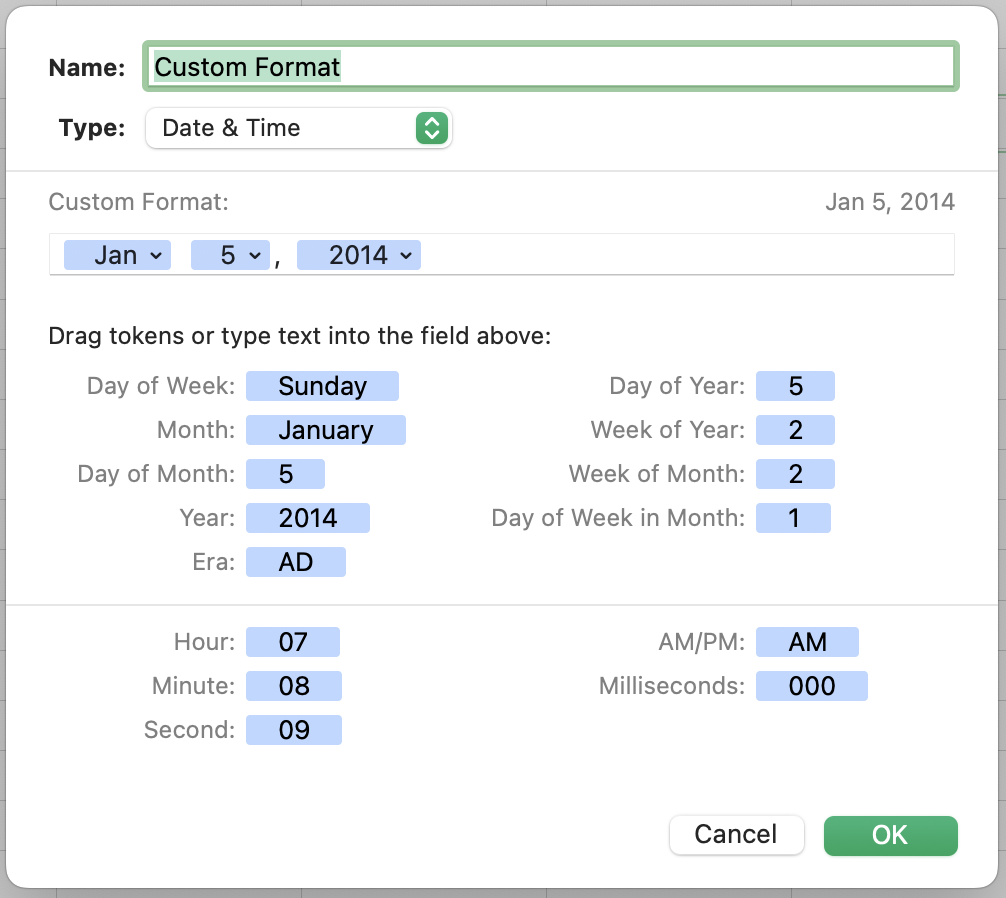Select the AM/PM token

click(x=807, y=642)
